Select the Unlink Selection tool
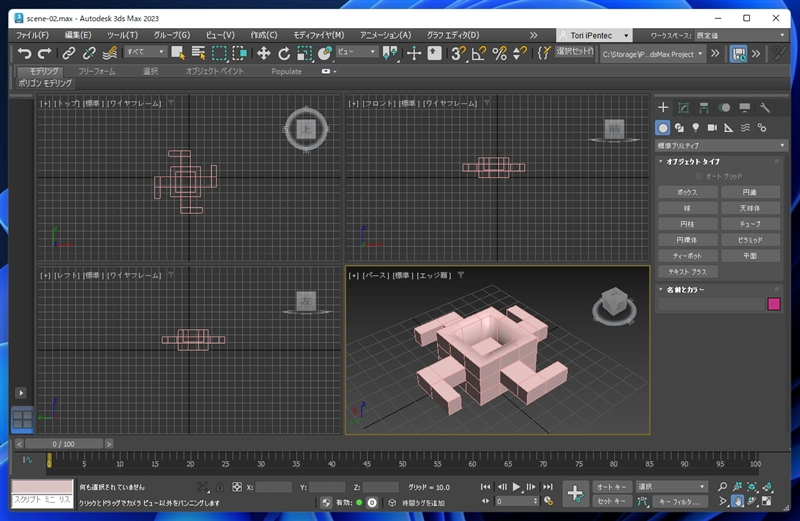Image resolution: width=800 pixels, height=521 pixels. 89,53
